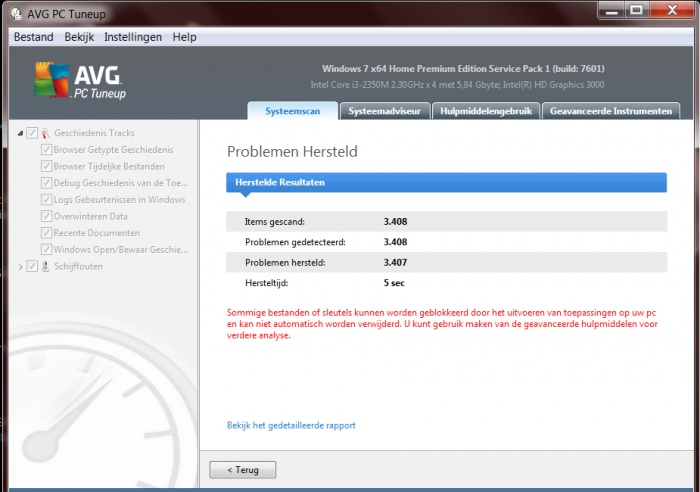700x492 pixels.
Task: Click the AVG PC Tuneup logo
Action: (x=80, y=81)
